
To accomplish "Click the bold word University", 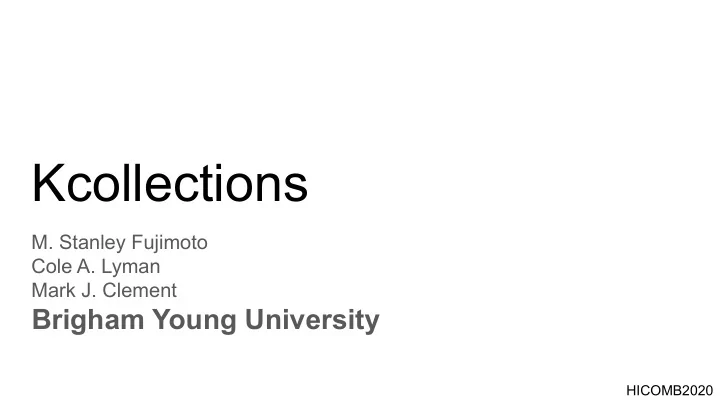I will [312, 320].
